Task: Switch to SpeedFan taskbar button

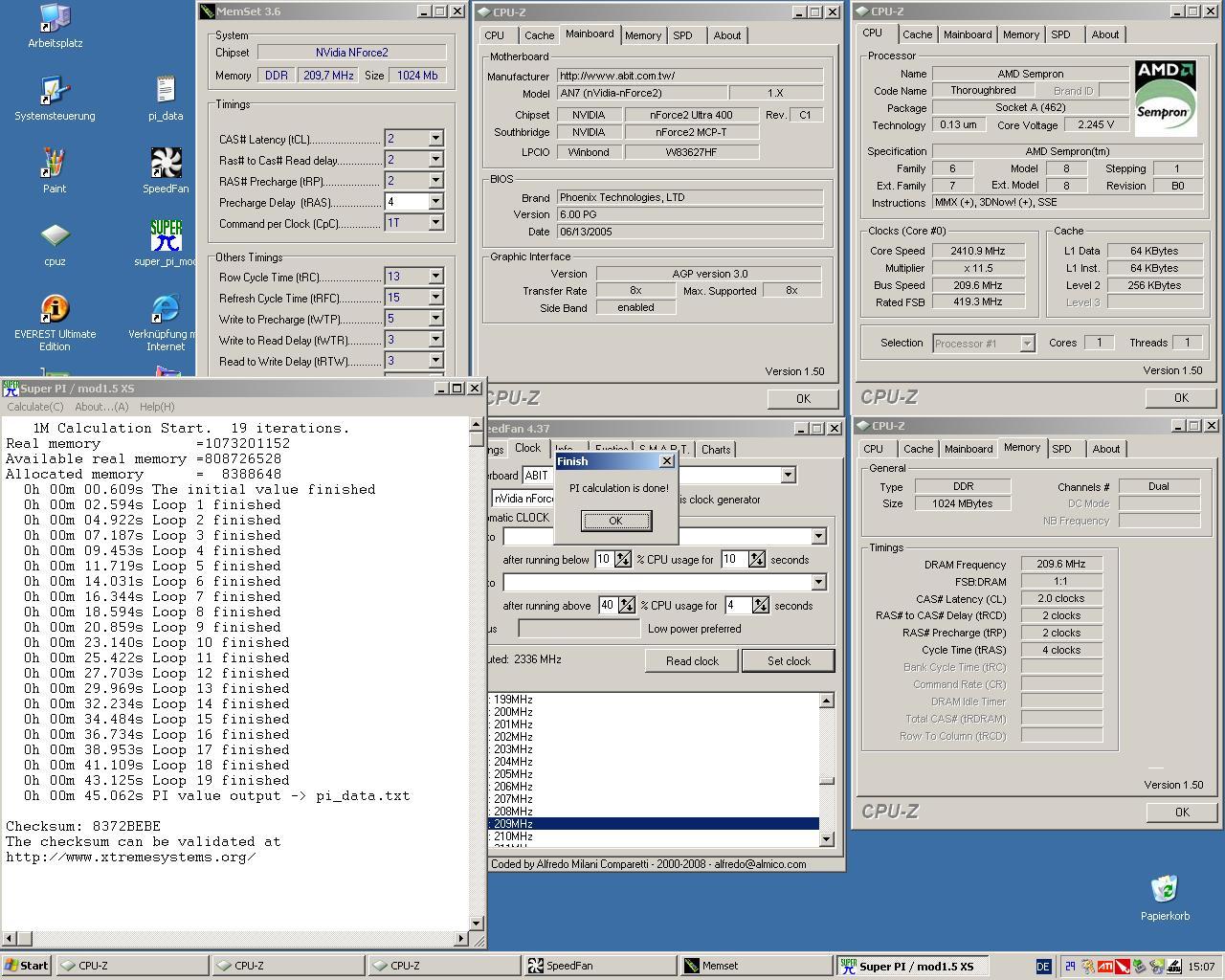Action: (x=600, y=966)
